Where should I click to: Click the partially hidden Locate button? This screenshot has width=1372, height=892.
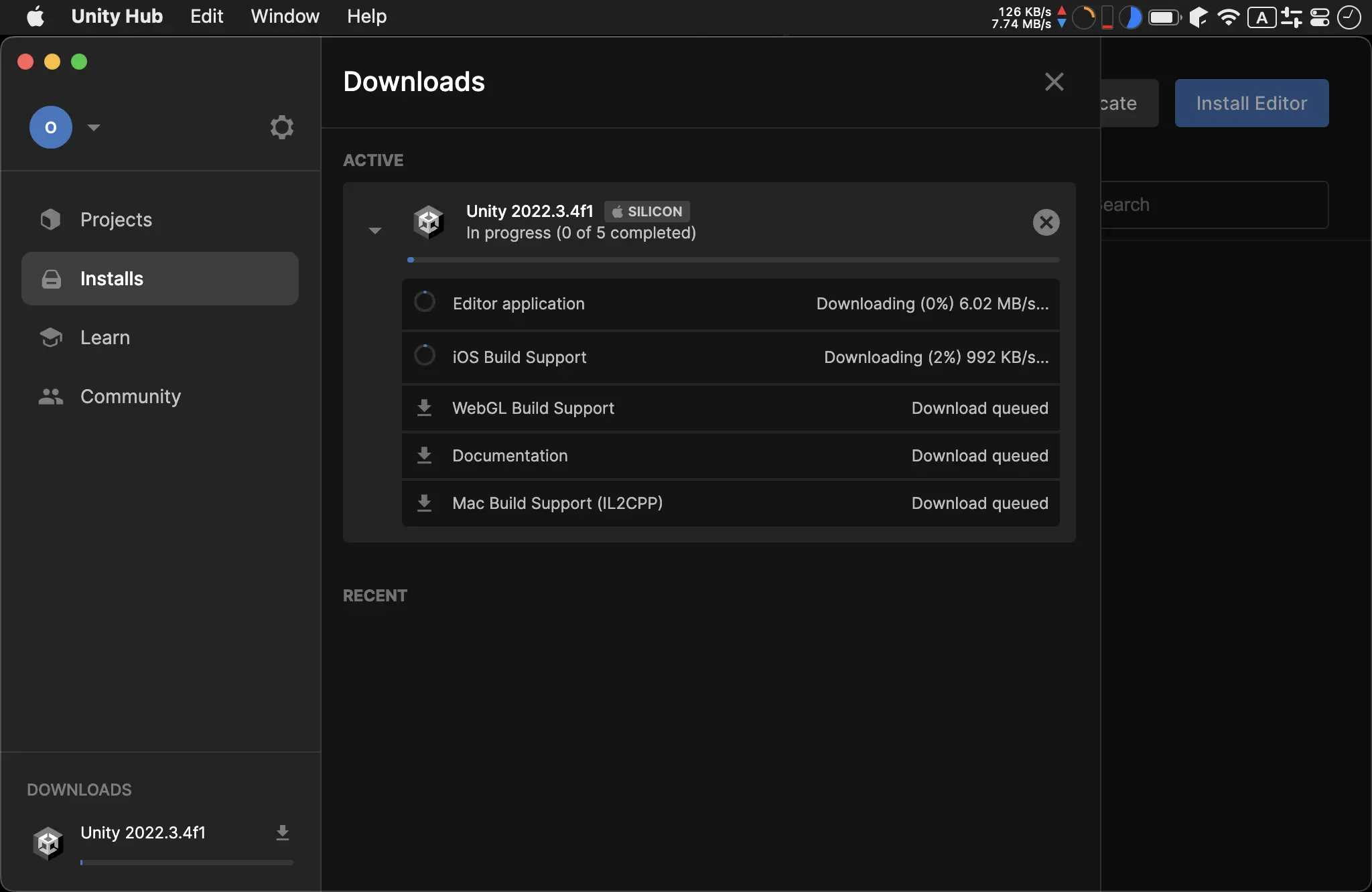1129,103
